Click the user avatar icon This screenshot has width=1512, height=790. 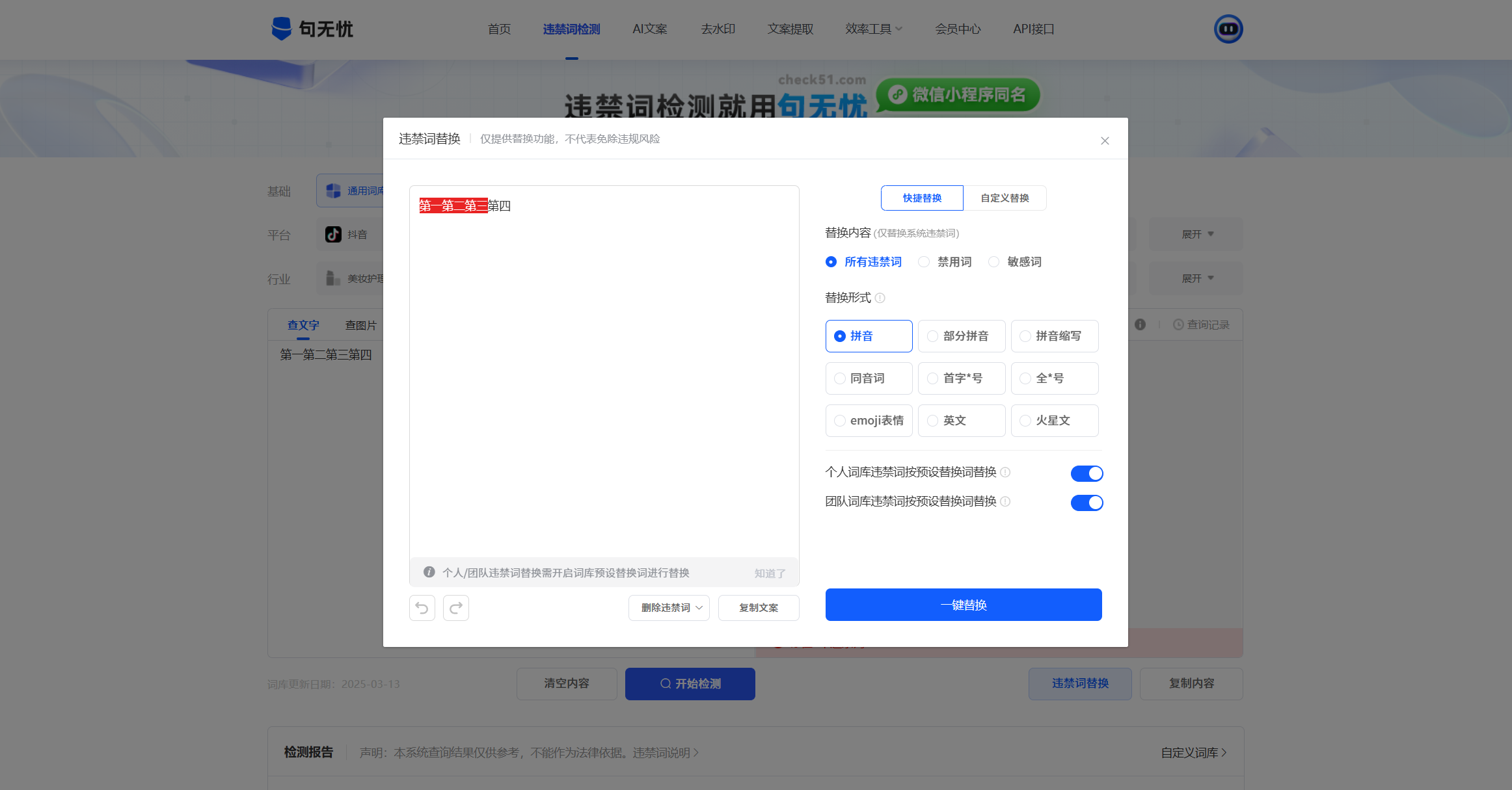1228,29
